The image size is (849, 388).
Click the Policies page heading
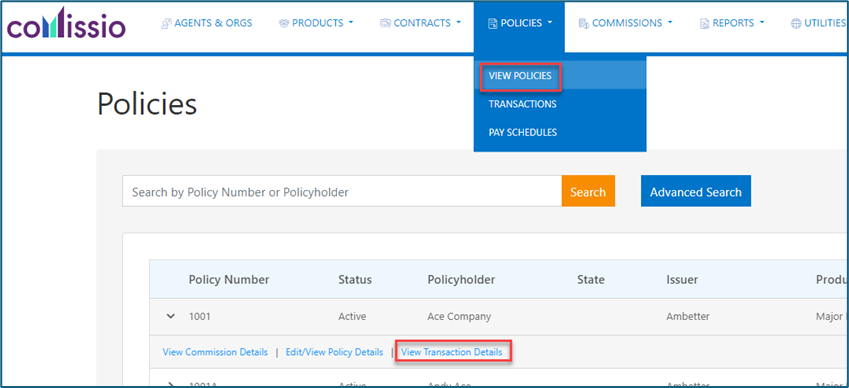pos(147,104)
